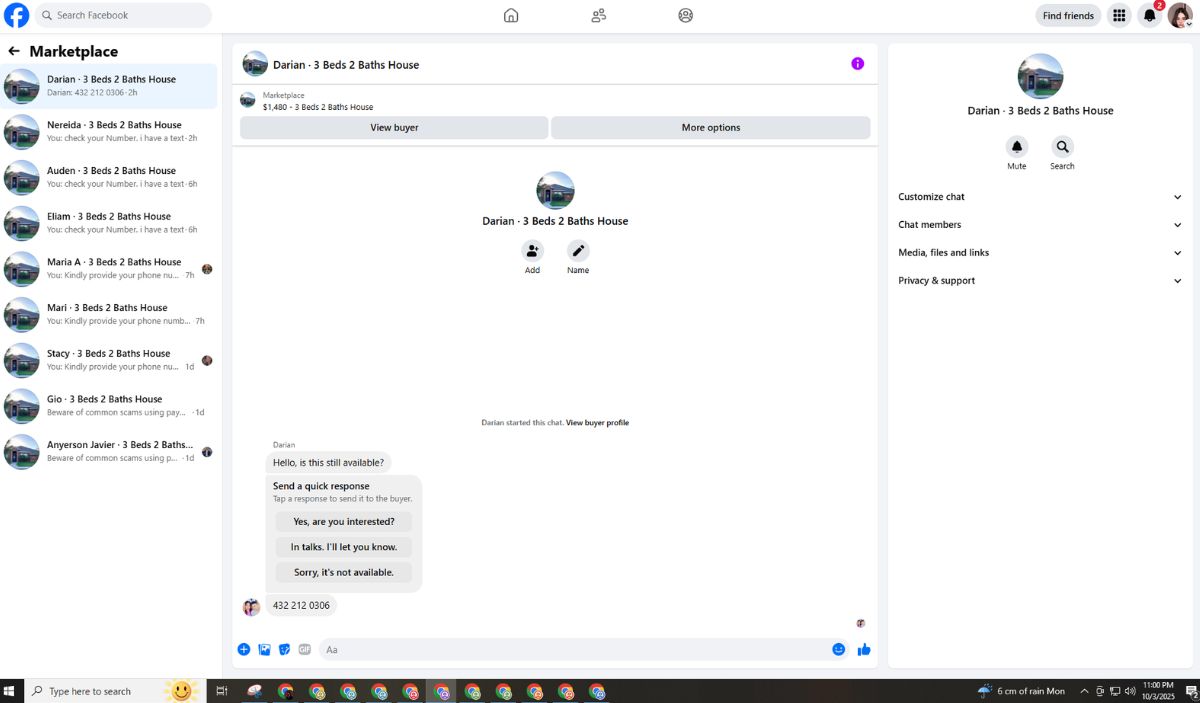
Task: Attach a photo file
Action: point(264,649)
